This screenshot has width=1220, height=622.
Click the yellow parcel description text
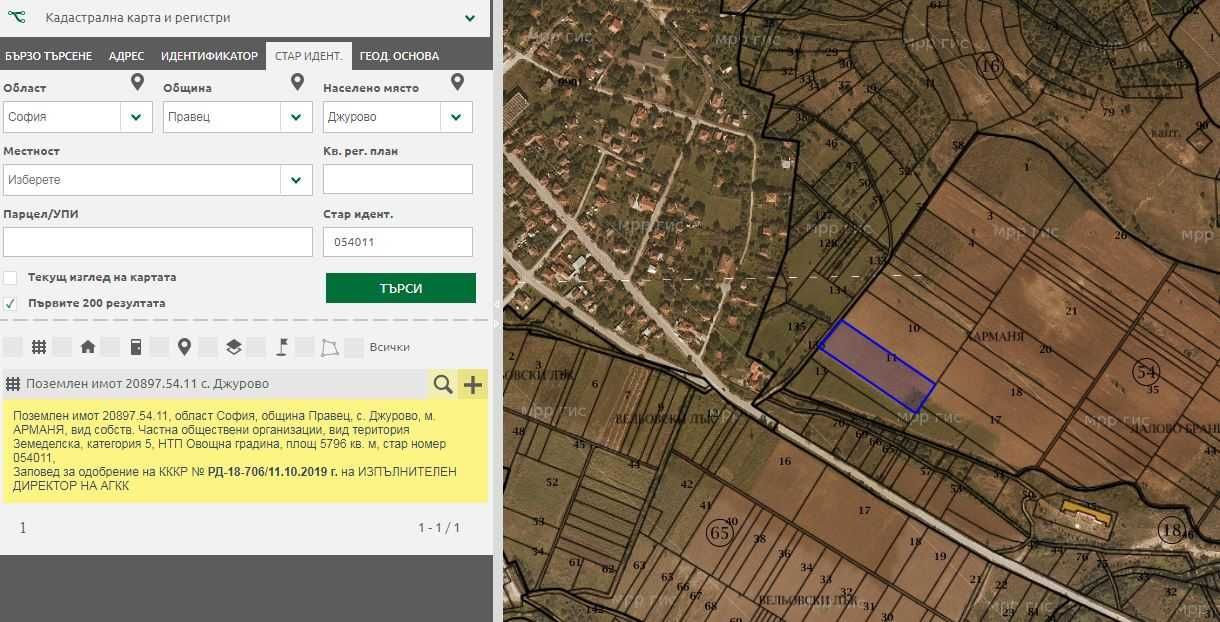244,450
